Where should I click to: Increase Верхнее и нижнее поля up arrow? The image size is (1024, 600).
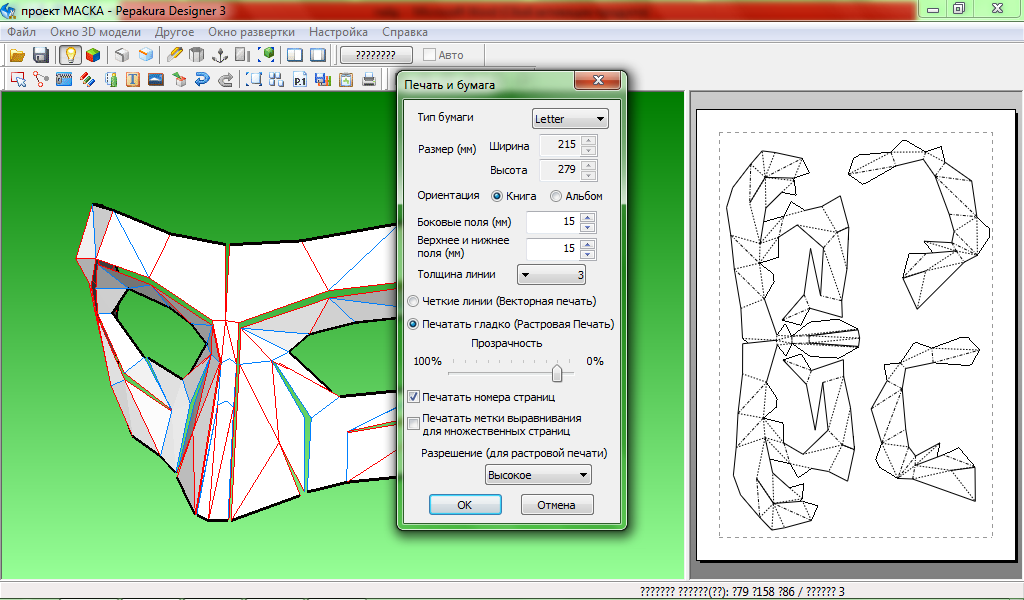588,244
